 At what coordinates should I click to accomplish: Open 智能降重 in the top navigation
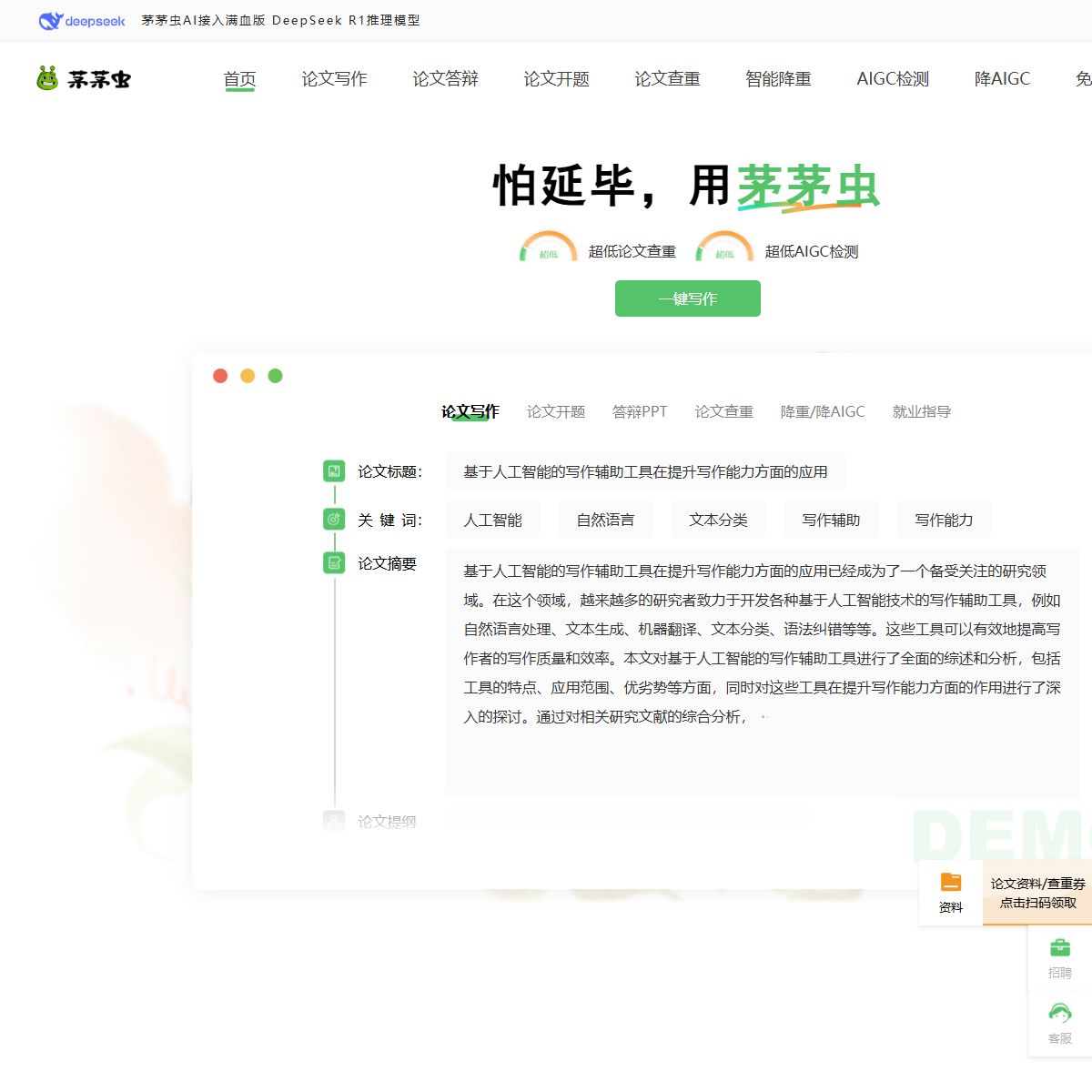[779, 79]
